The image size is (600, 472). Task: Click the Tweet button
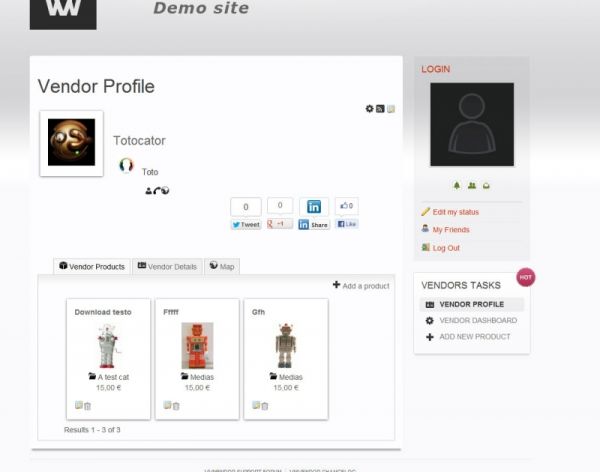point(246,225)
